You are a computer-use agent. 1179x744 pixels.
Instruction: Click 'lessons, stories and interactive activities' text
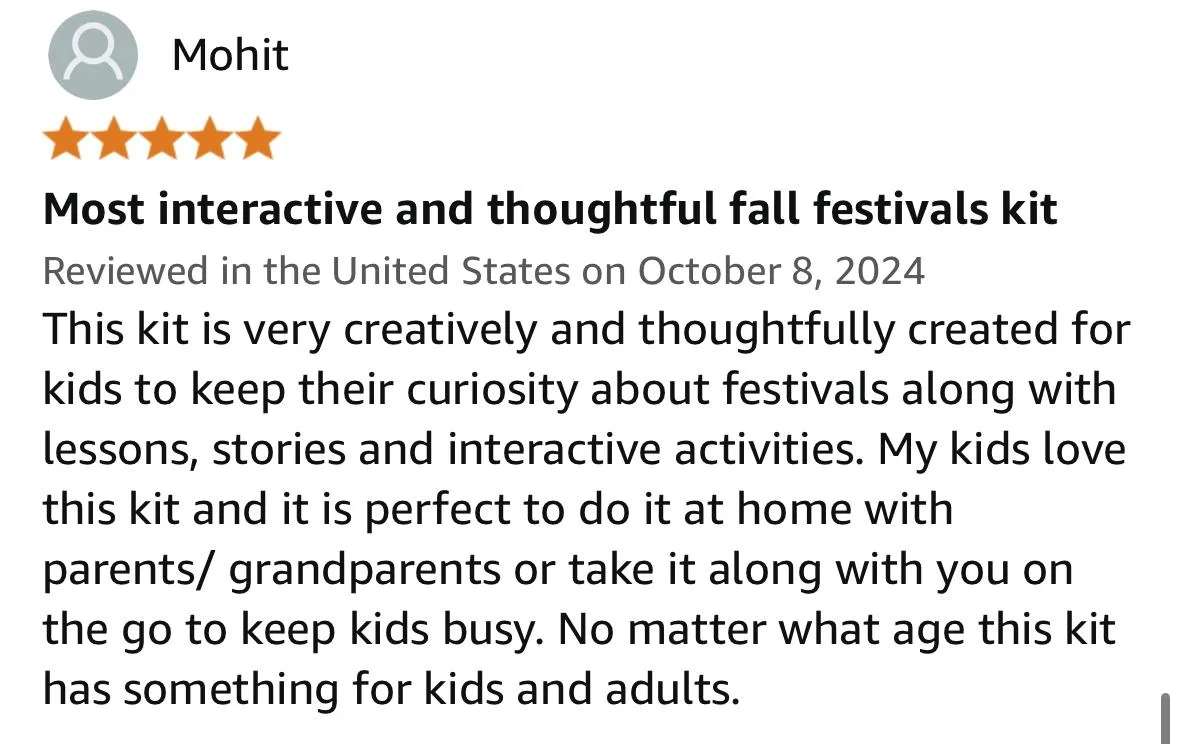(x=450, y=450)
